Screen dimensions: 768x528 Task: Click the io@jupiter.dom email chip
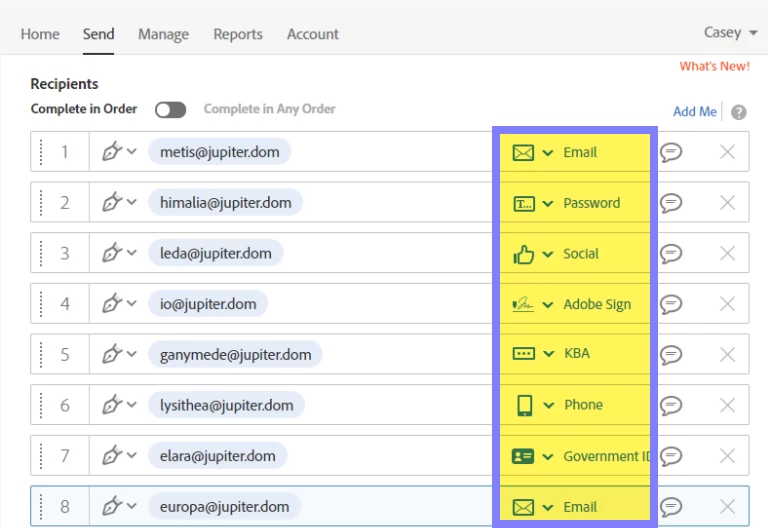tap(208, 304)
